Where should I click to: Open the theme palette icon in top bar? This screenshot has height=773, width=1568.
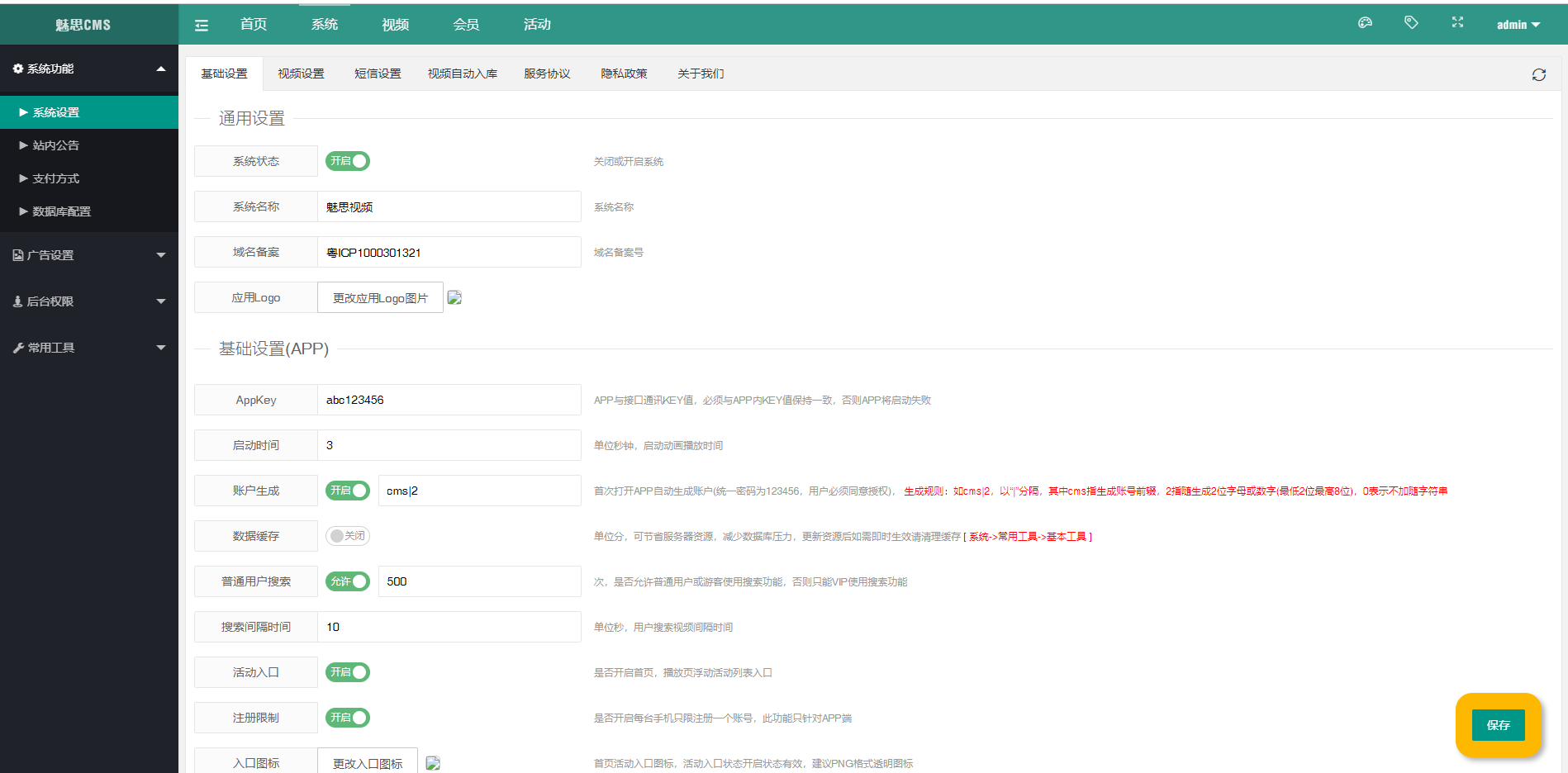pyautogui.click(x=1365, y=23)
